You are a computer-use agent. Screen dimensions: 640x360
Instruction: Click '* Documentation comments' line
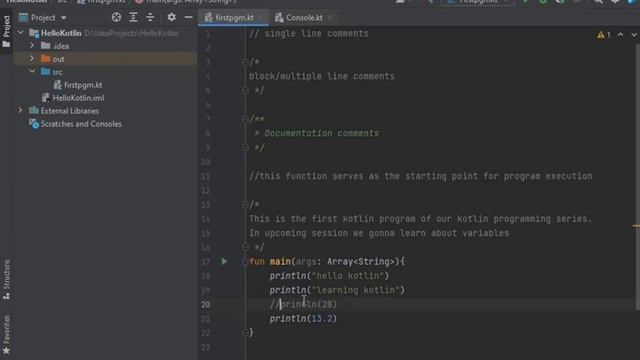point(316,133)
